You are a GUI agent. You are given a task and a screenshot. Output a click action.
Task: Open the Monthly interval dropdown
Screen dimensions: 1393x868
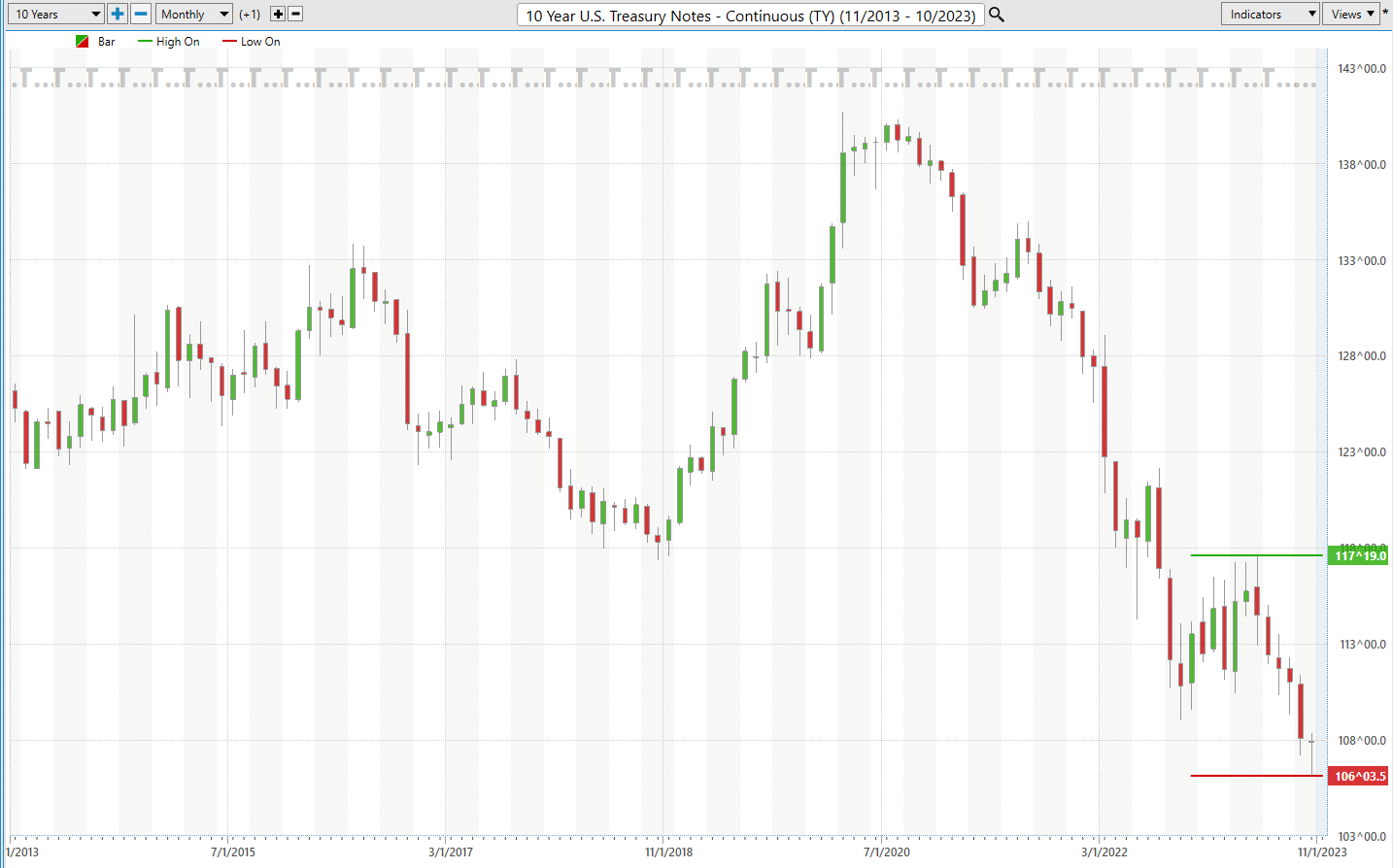click(x=194, y=14)
